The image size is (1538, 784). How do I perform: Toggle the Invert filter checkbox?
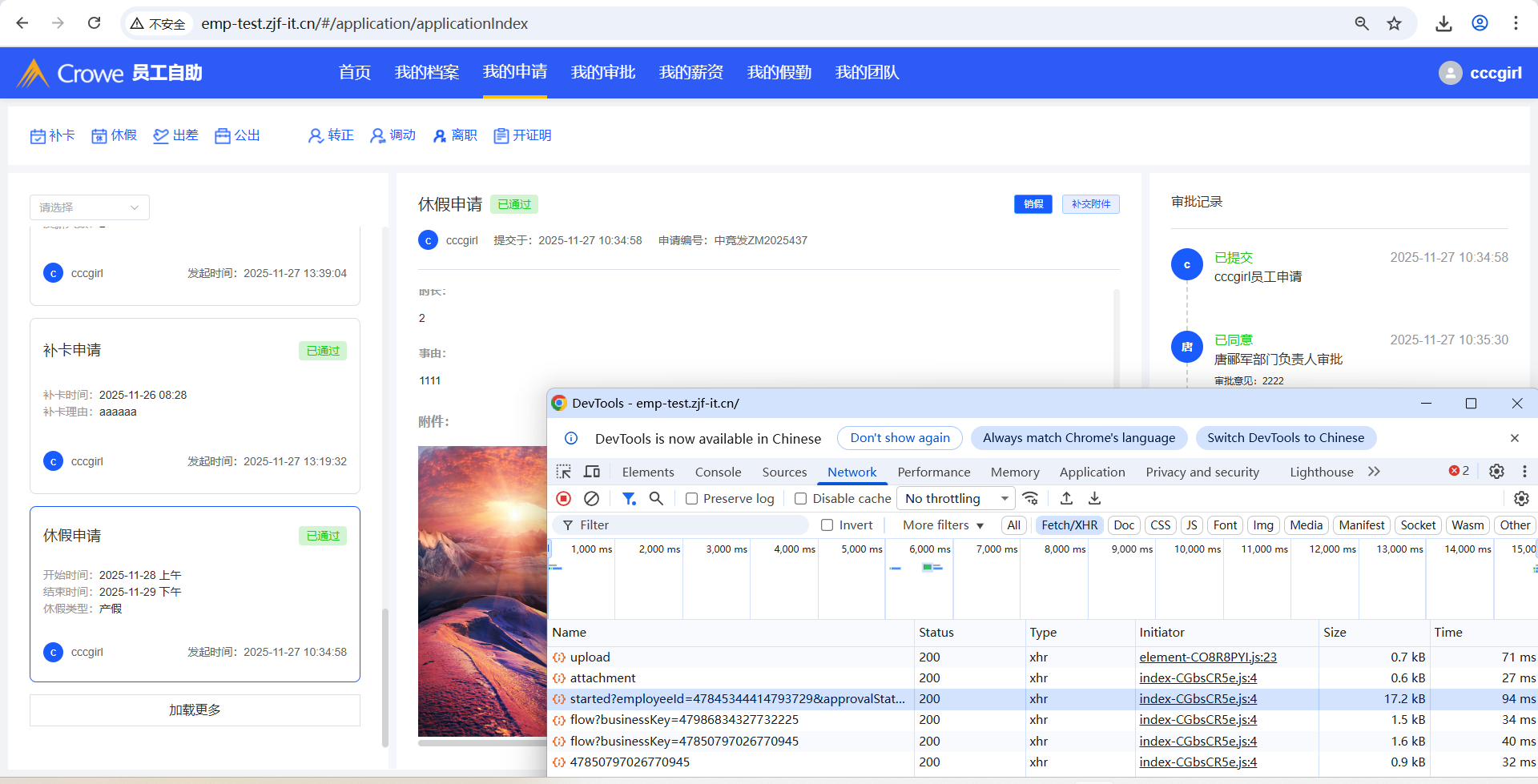(x=827, y=525)
